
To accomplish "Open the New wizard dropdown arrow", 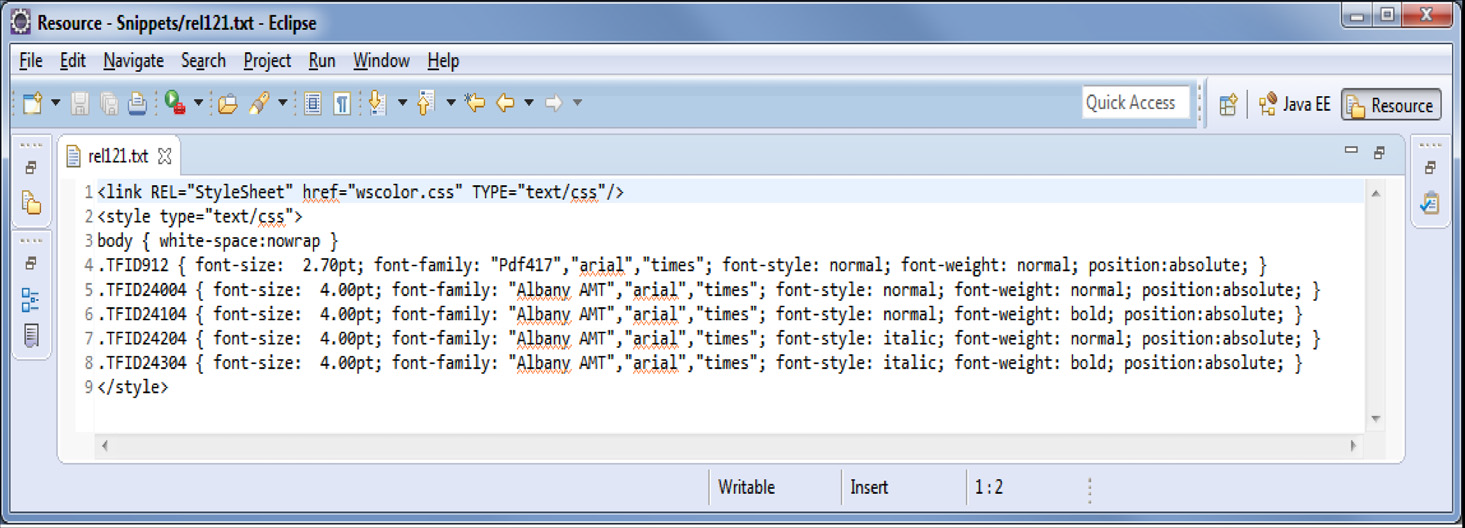I will pyautogui.click(x=55, y=103).
